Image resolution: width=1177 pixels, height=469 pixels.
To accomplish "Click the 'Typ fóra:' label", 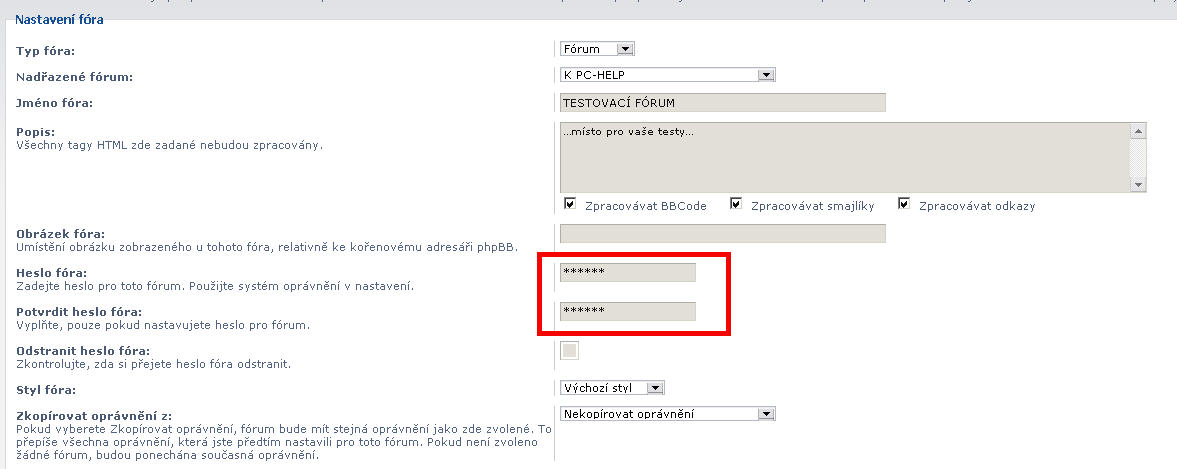I will tap(46, 51).
